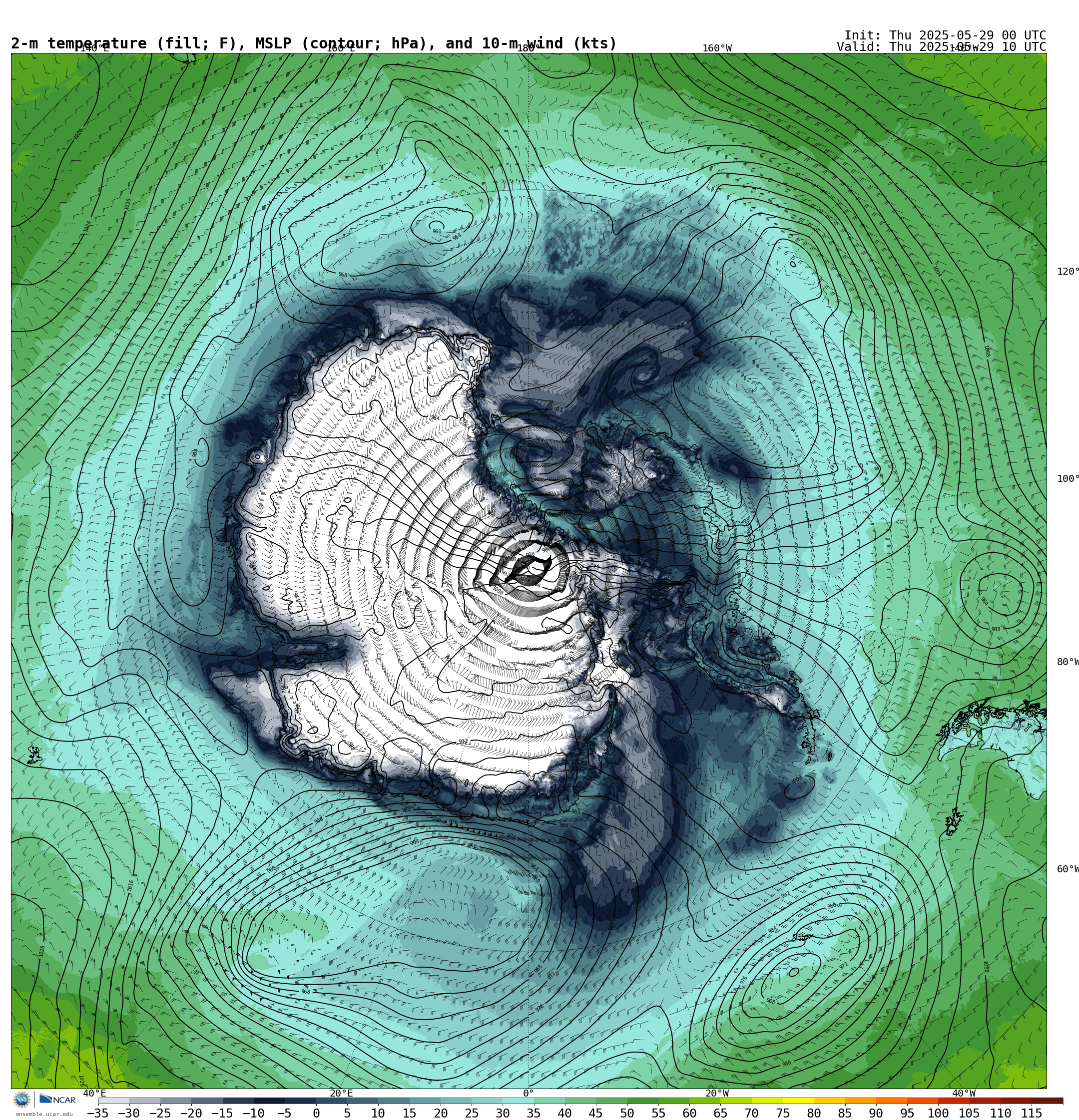Pick the 80 to 85 amber swatch
This screenshot has height=1120, width=1079.
pos(830,1101)
